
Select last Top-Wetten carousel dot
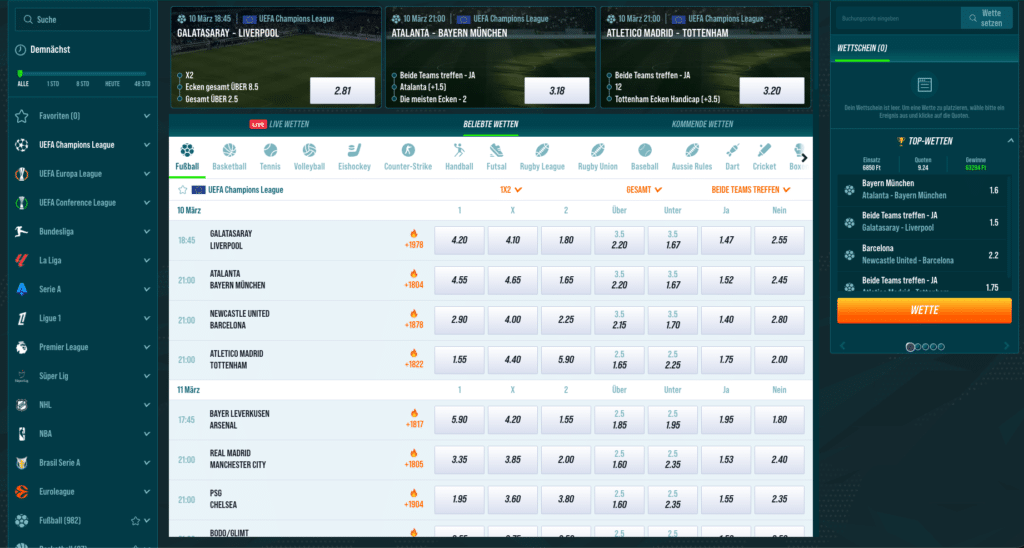[x=941, y=347]
